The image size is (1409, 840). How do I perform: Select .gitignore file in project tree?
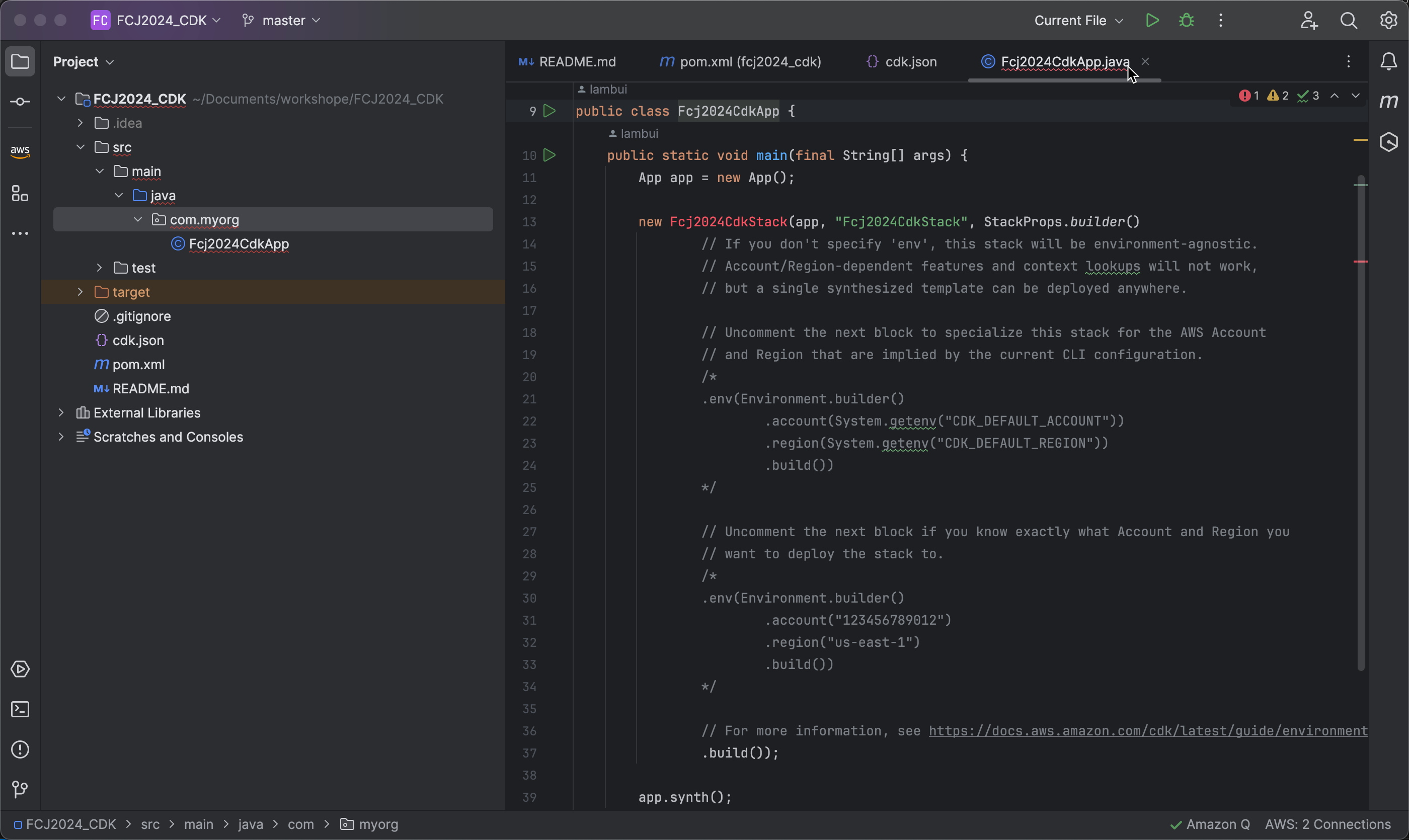pyautogui.click(x=141, y=316)
